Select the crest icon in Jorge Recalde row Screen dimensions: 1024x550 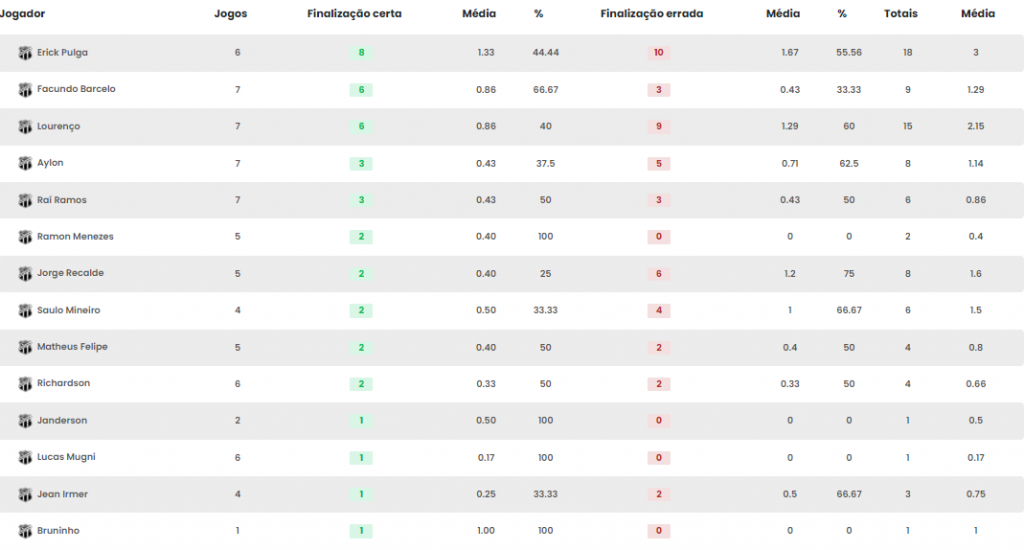tap(25, 274)
